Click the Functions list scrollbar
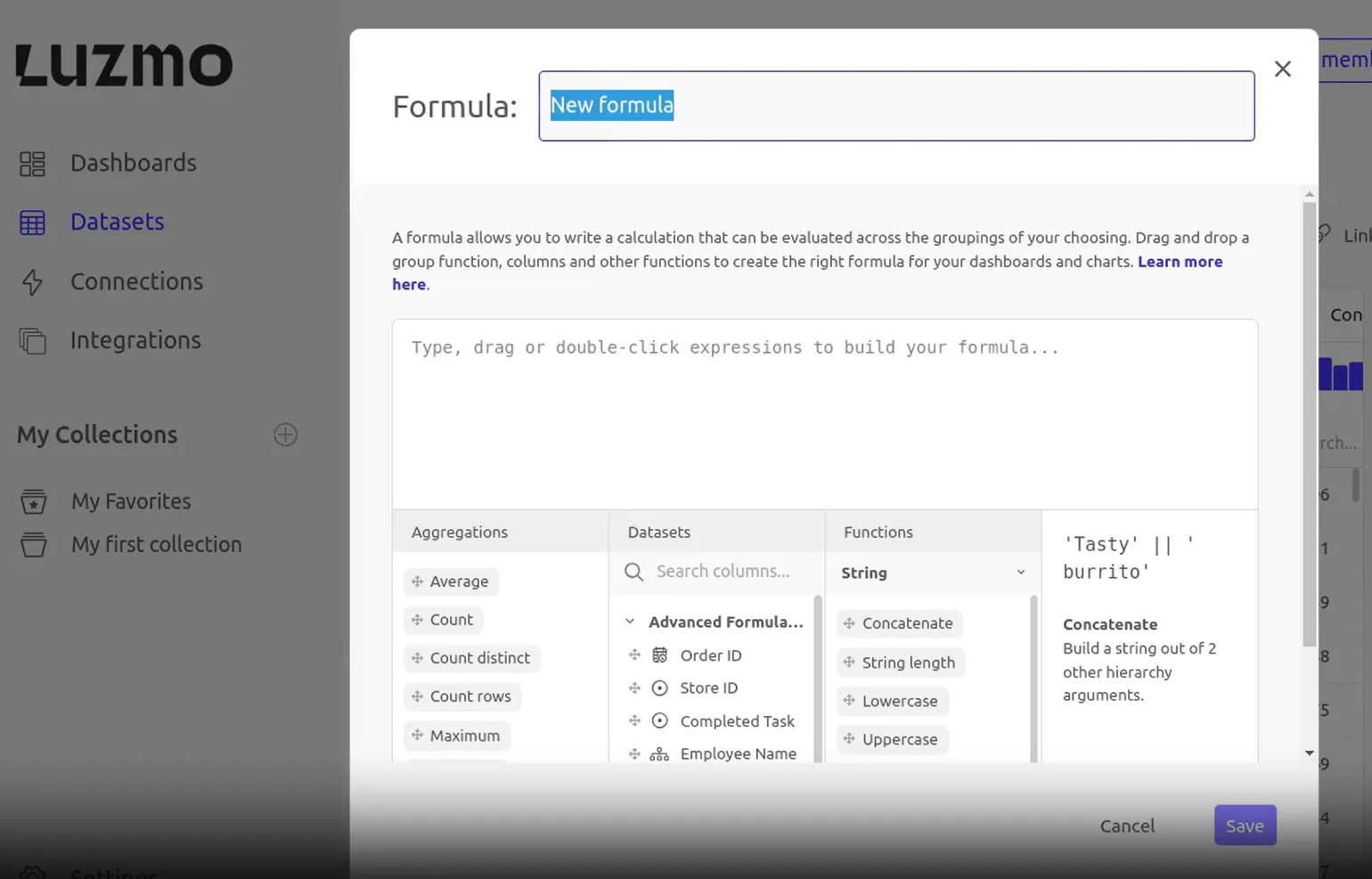This screenshot has height=879, width=1372. (1033, 680)
